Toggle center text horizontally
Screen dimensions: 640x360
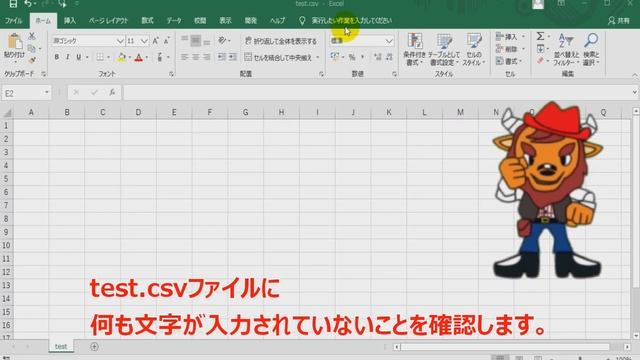click(196, 57)
